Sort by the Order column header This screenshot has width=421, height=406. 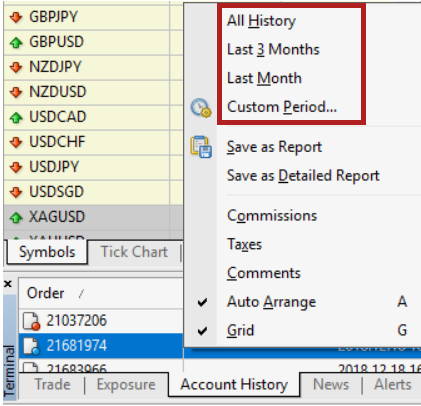click(45, 293)
